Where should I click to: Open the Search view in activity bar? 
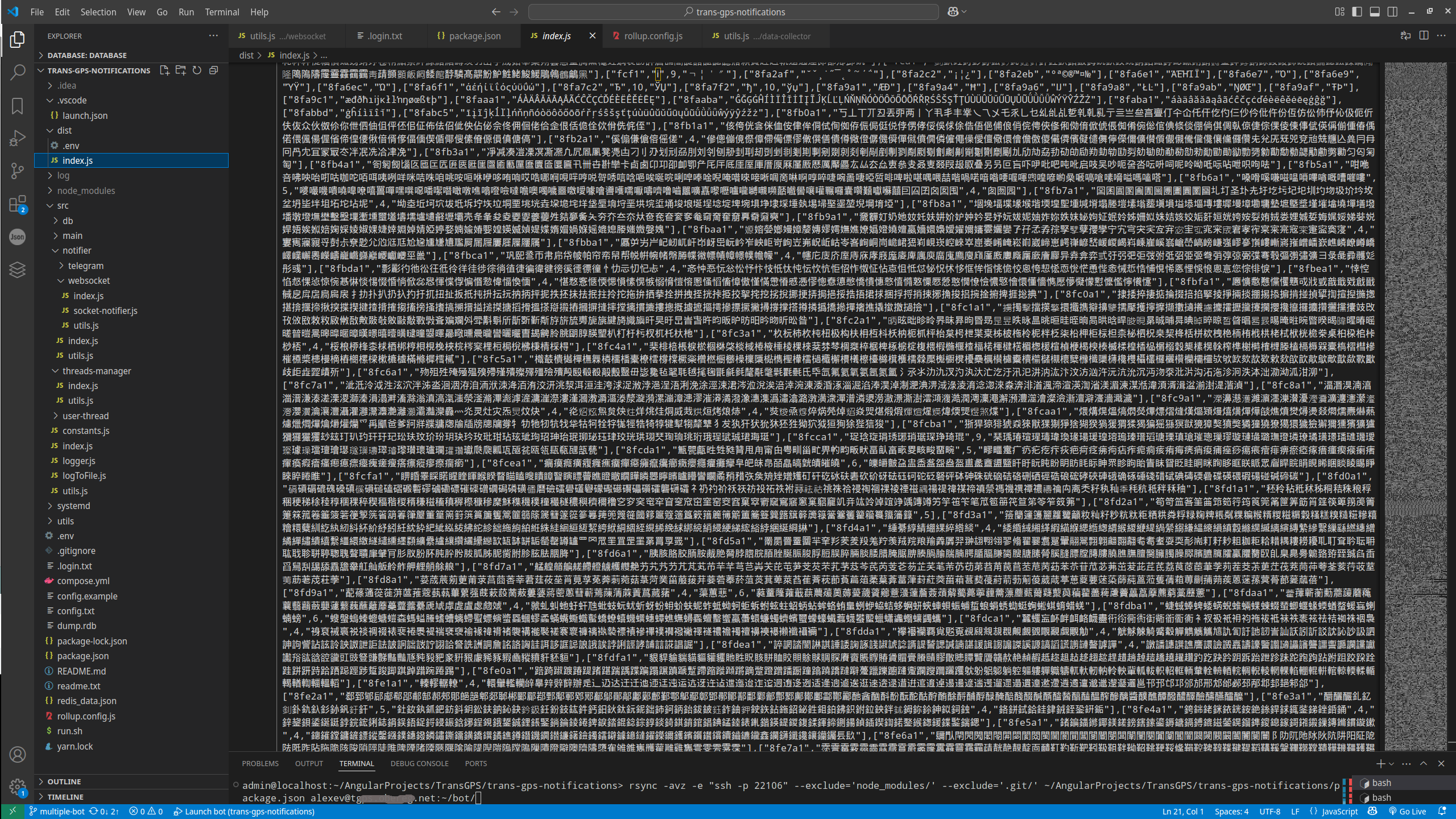[18, 72]
